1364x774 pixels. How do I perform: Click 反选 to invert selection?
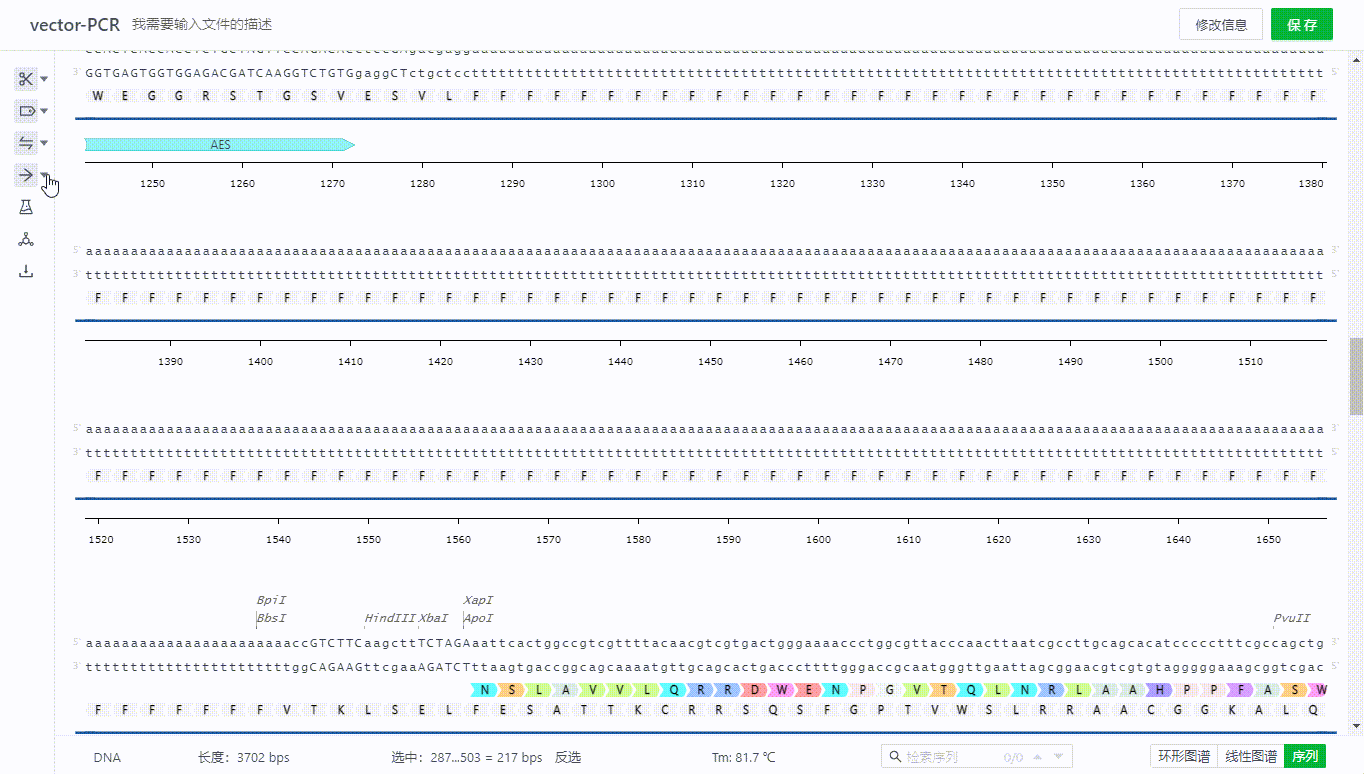568,757
